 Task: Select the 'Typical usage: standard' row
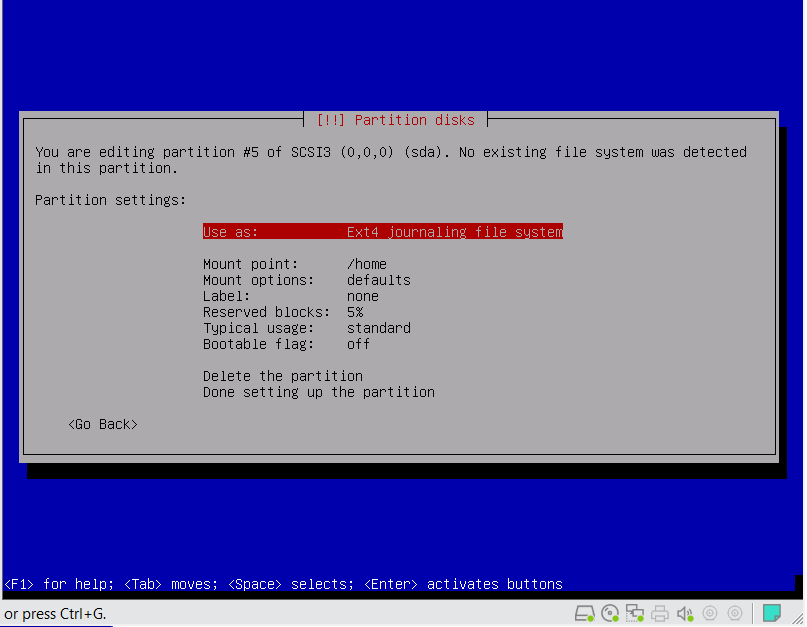click(x=307, y=328)
